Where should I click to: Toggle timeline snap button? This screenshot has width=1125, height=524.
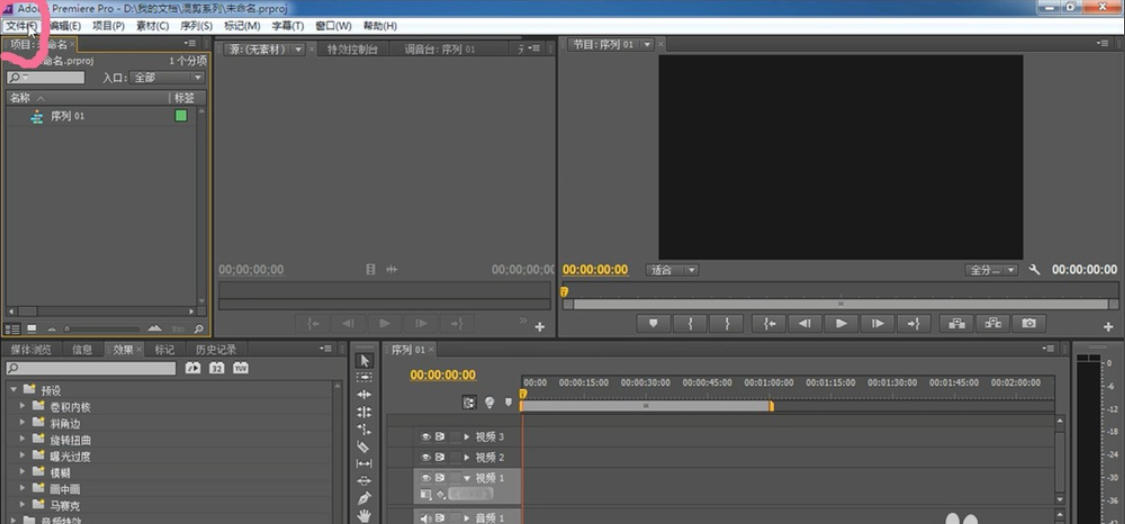469,403
